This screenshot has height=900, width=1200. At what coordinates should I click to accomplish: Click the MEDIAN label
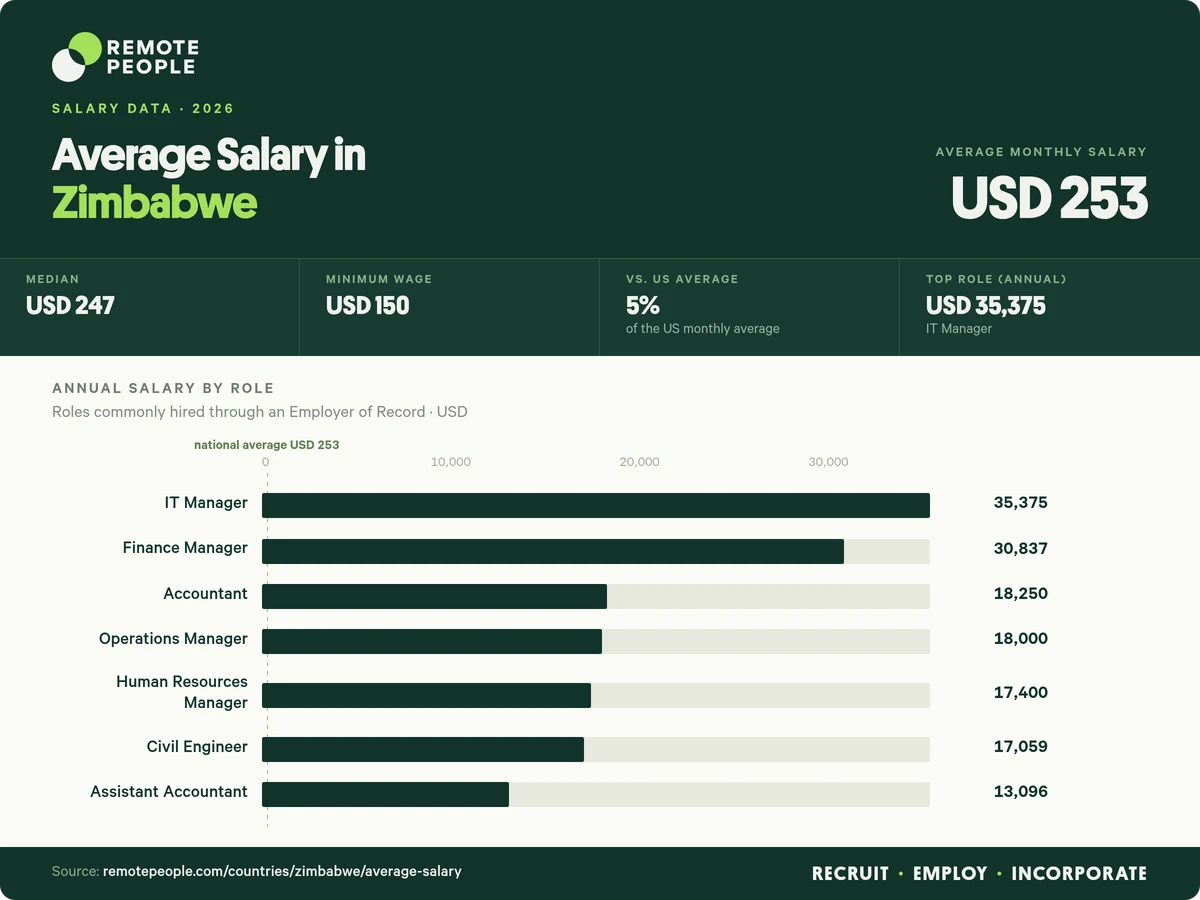click(x=53, y=279)
